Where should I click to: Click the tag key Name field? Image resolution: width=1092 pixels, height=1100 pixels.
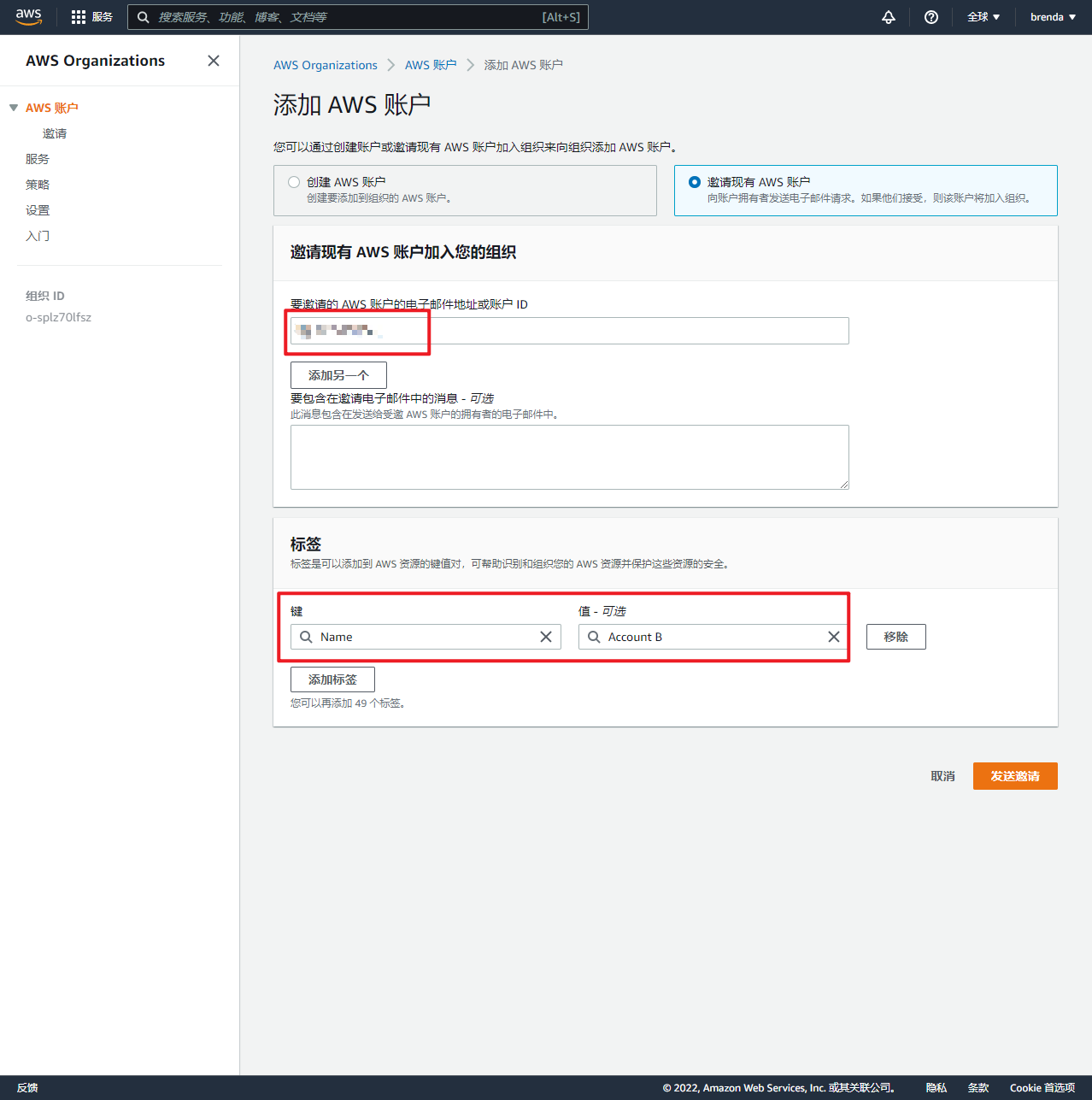[x=426, y=637]
